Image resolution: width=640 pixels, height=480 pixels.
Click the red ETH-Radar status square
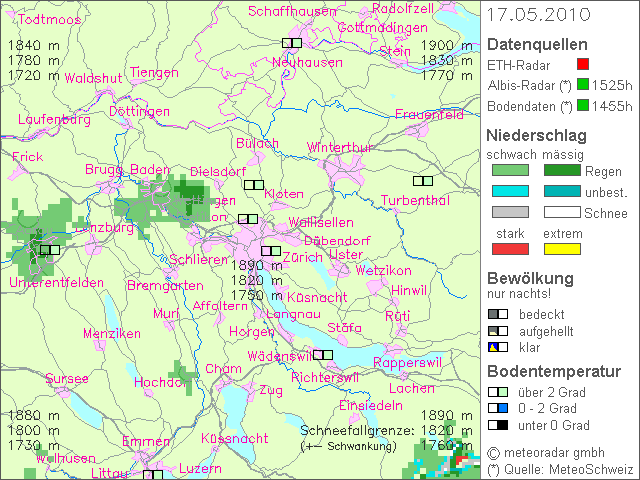(583, 64)
